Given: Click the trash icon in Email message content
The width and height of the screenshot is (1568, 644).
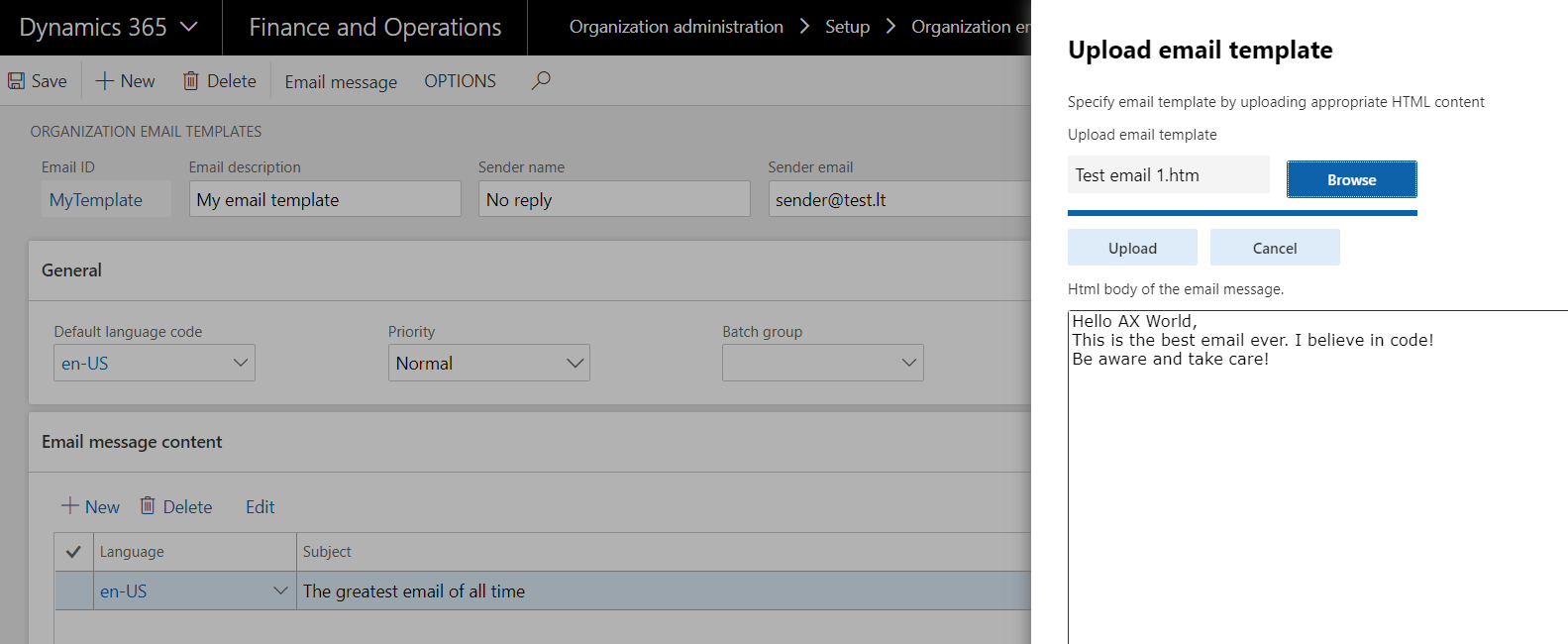Looking at the screenshot, I should click(148, 506).
